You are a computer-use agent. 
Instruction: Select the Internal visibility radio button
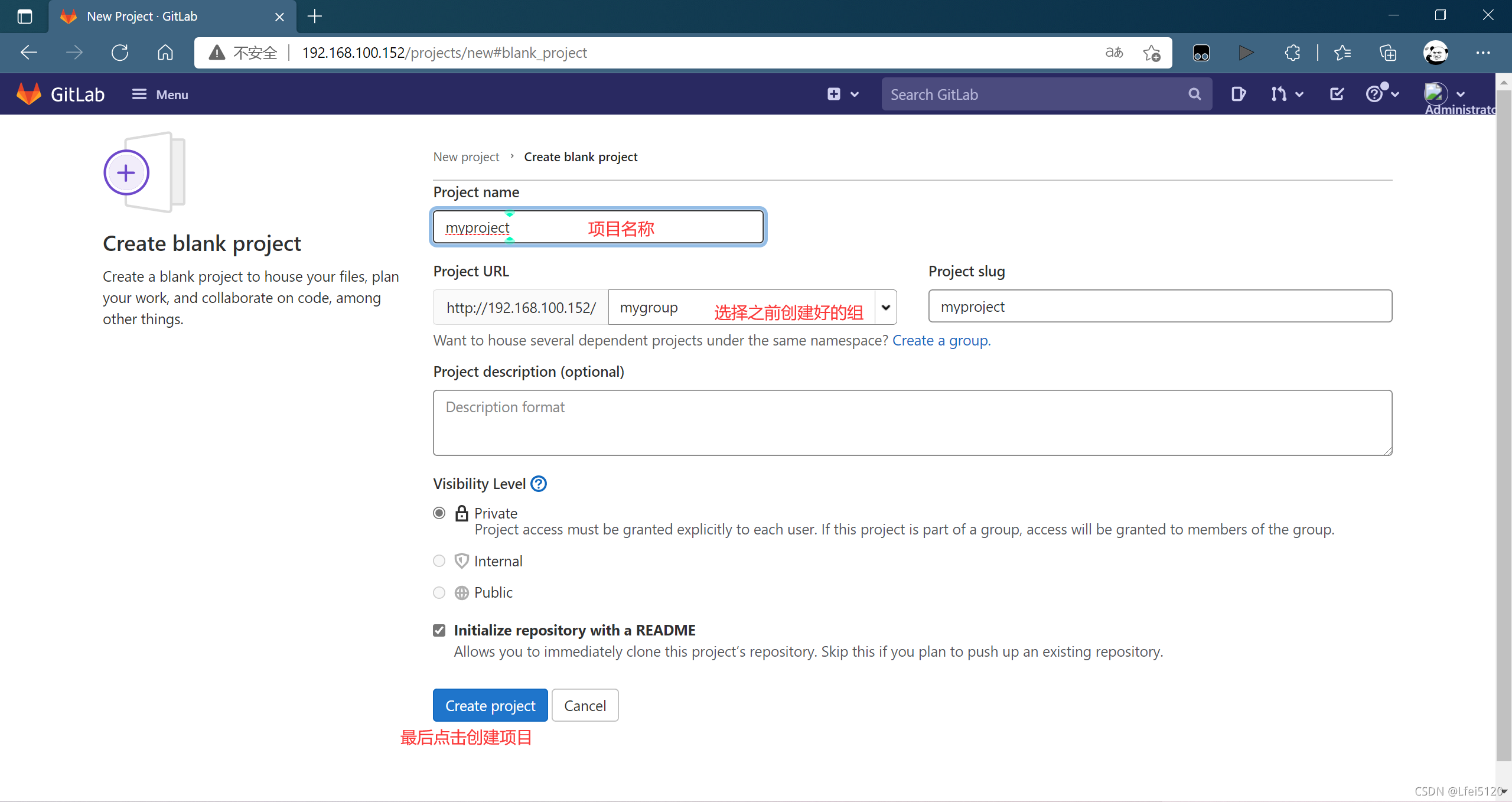439,561
